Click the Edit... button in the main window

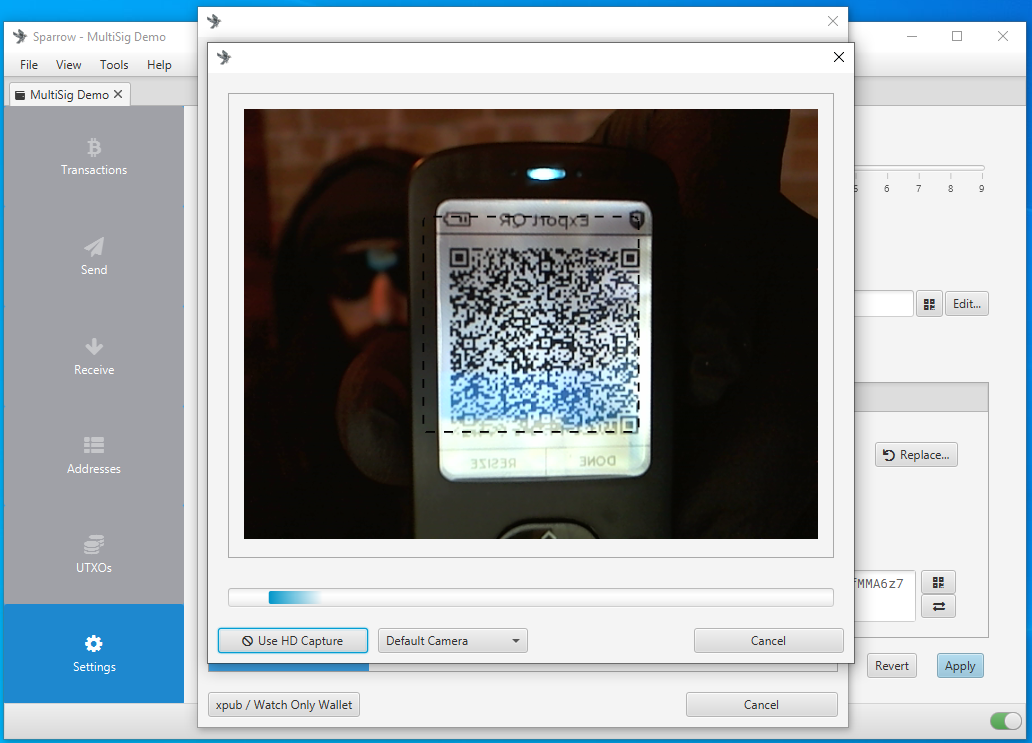(967, 304)
